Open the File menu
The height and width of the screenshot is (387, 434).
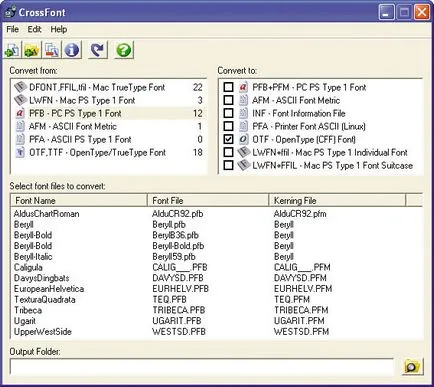pos(12,29)
